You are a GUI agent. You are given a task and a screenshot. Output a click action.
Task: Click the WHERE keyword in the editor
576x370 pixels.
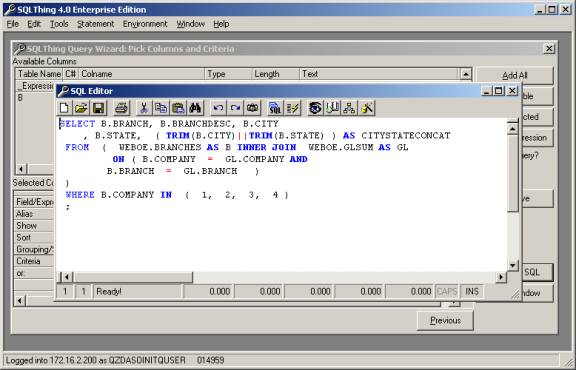80,195
